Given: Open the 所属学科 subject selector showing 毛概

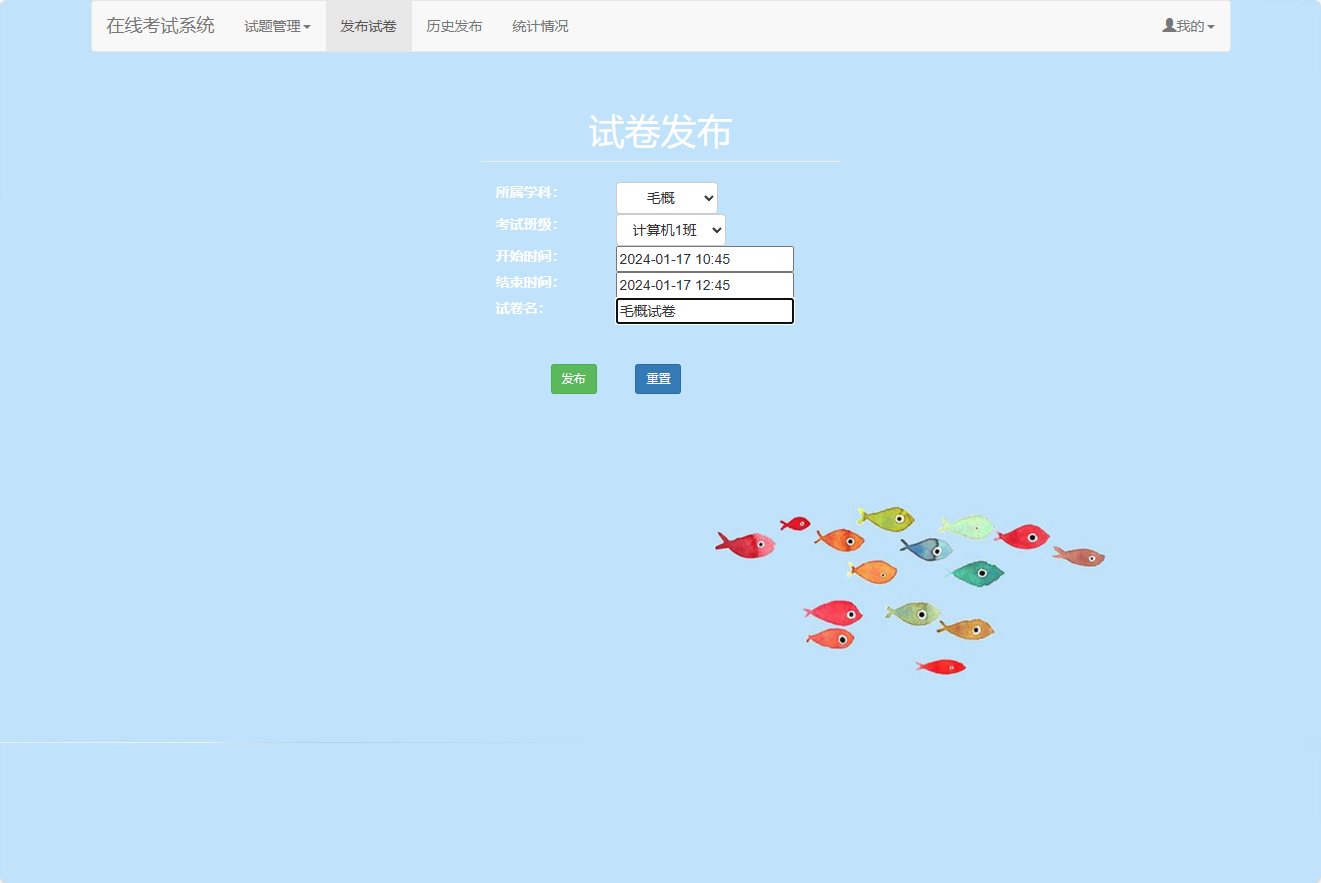Looking at the screenshot, I should [666, 197].
